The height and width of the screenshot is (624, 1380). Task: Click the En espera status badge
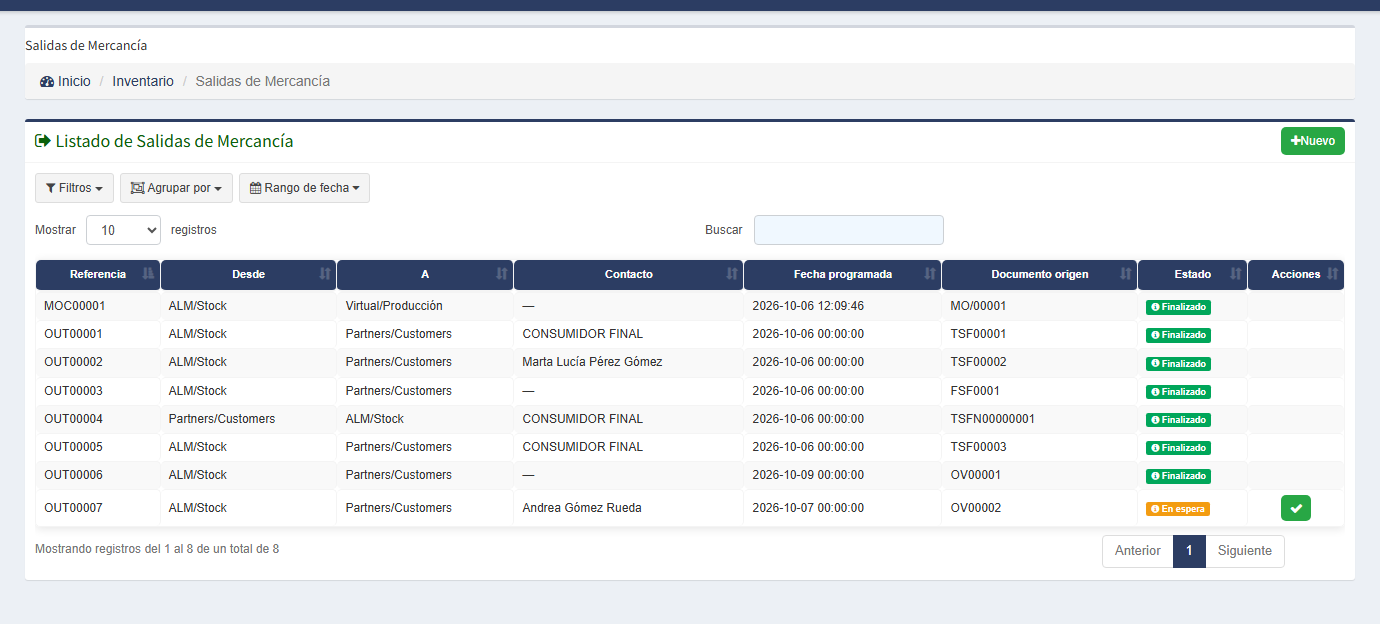(x=1178, y=509)
